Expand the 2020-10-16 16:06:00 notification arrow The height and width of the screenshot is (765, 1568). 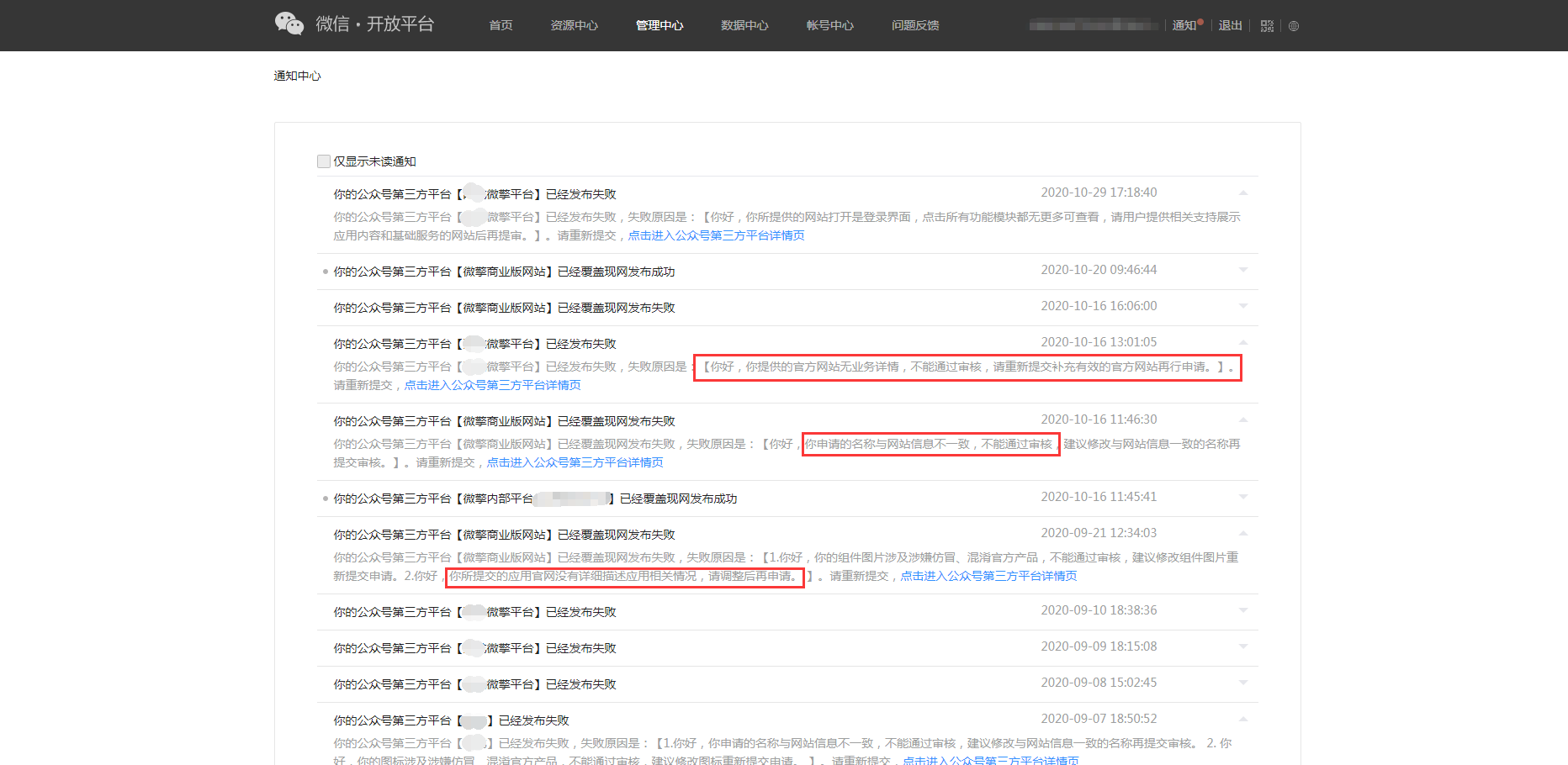1242,306
